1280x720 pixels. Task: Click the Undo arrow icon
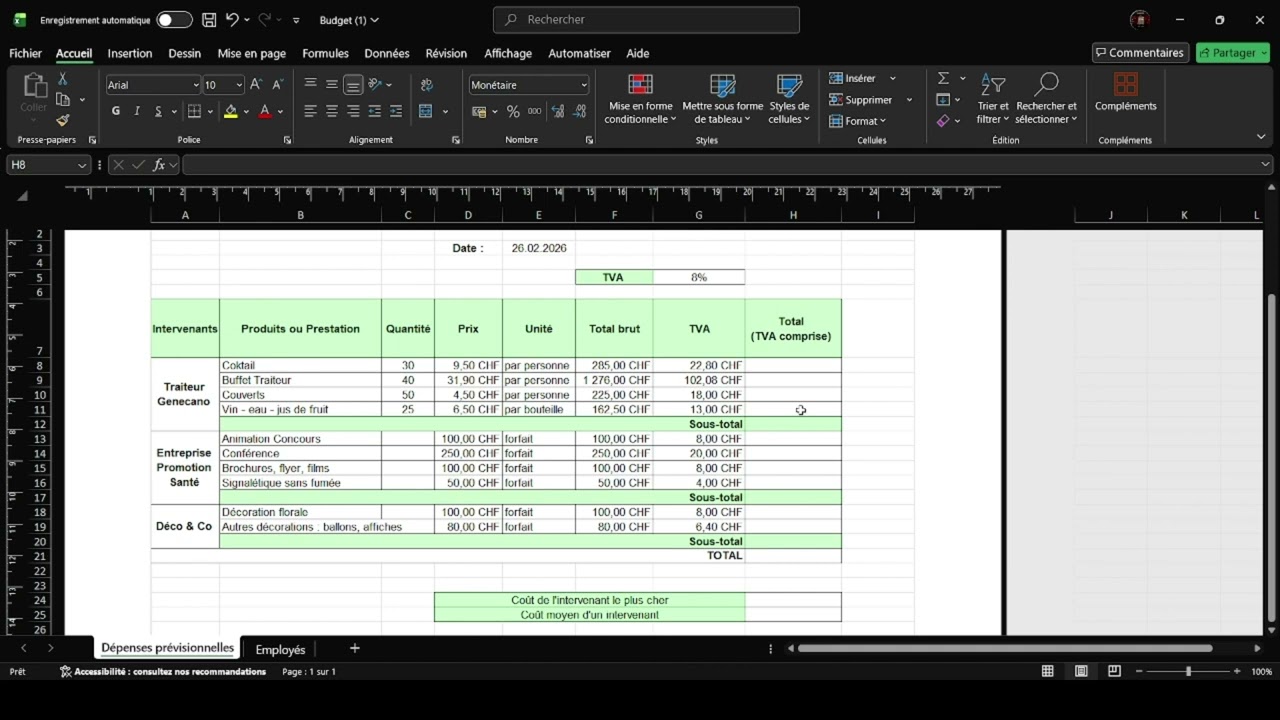coord(232,20)
